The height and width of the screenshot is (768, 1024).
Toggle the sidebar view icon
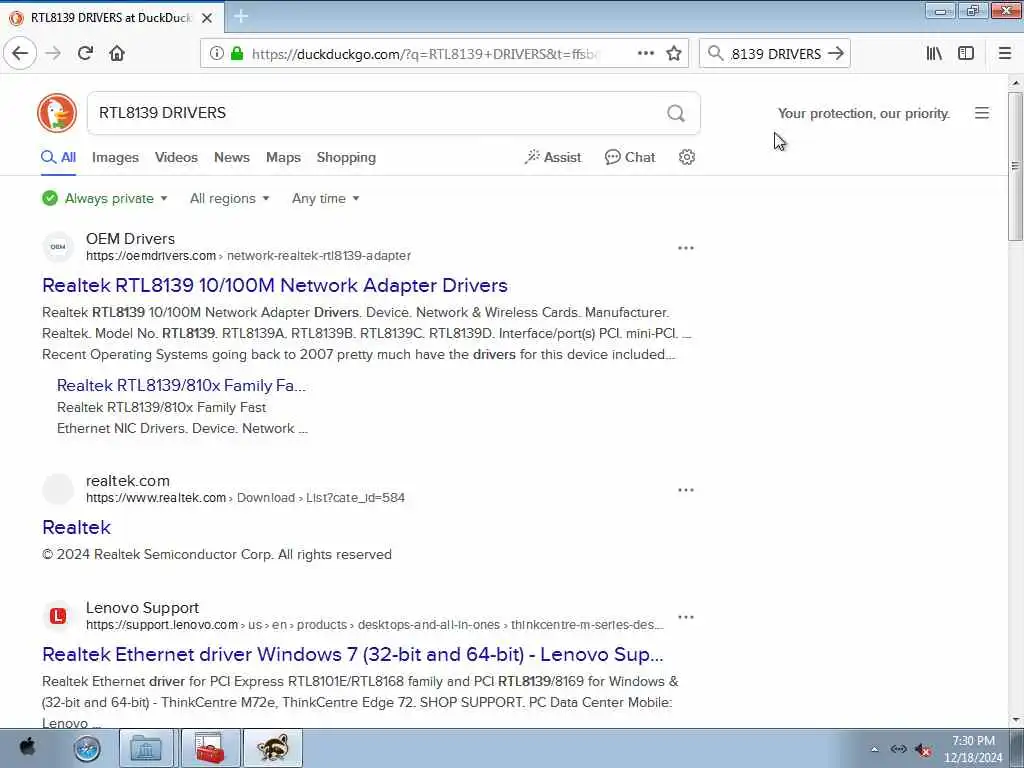point(966,54)
